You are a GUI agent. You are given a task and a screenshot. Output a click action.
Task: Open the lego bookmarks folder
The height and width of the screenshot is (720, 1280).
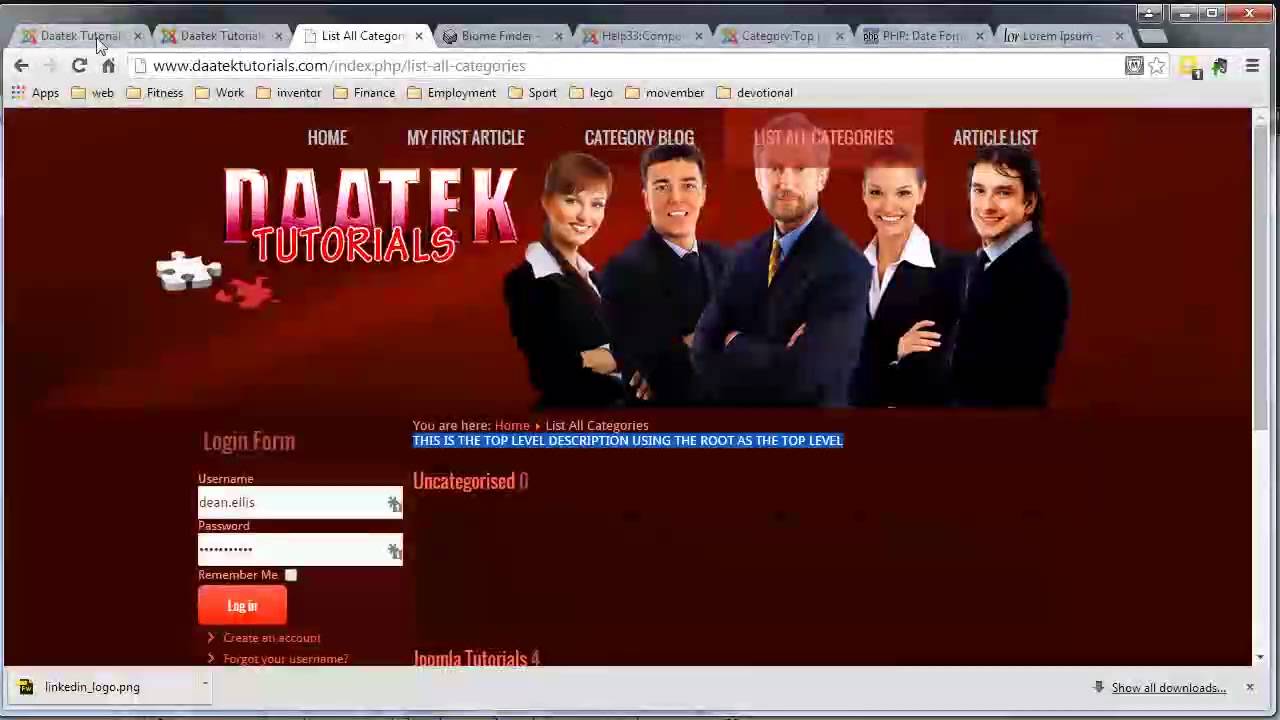coord(591,93)
